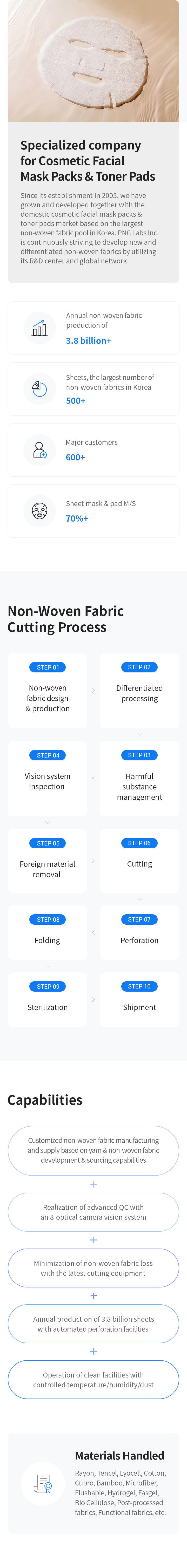Click the facial mask sheet hero image
Image resolution: width=187 pixels, height=1568 pixels.
click(93, 61)
